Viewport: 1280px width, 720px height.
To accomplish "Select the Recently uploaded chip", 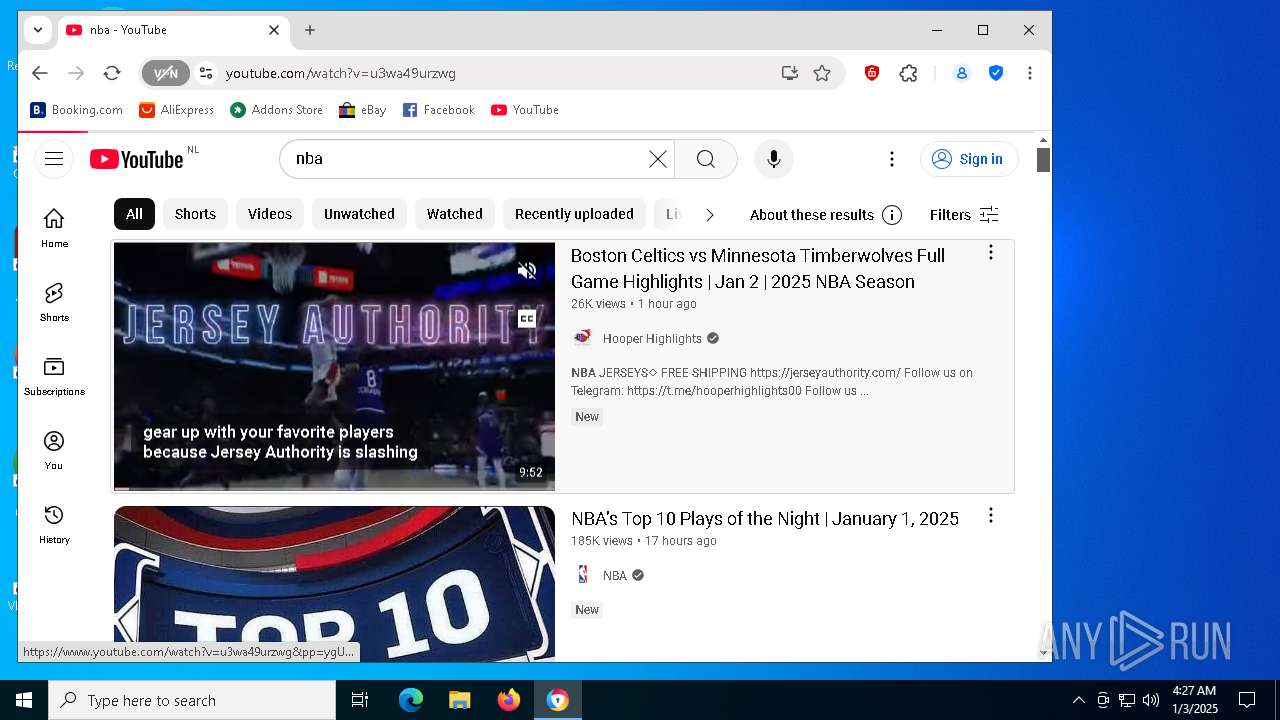I will coord(574,214).
